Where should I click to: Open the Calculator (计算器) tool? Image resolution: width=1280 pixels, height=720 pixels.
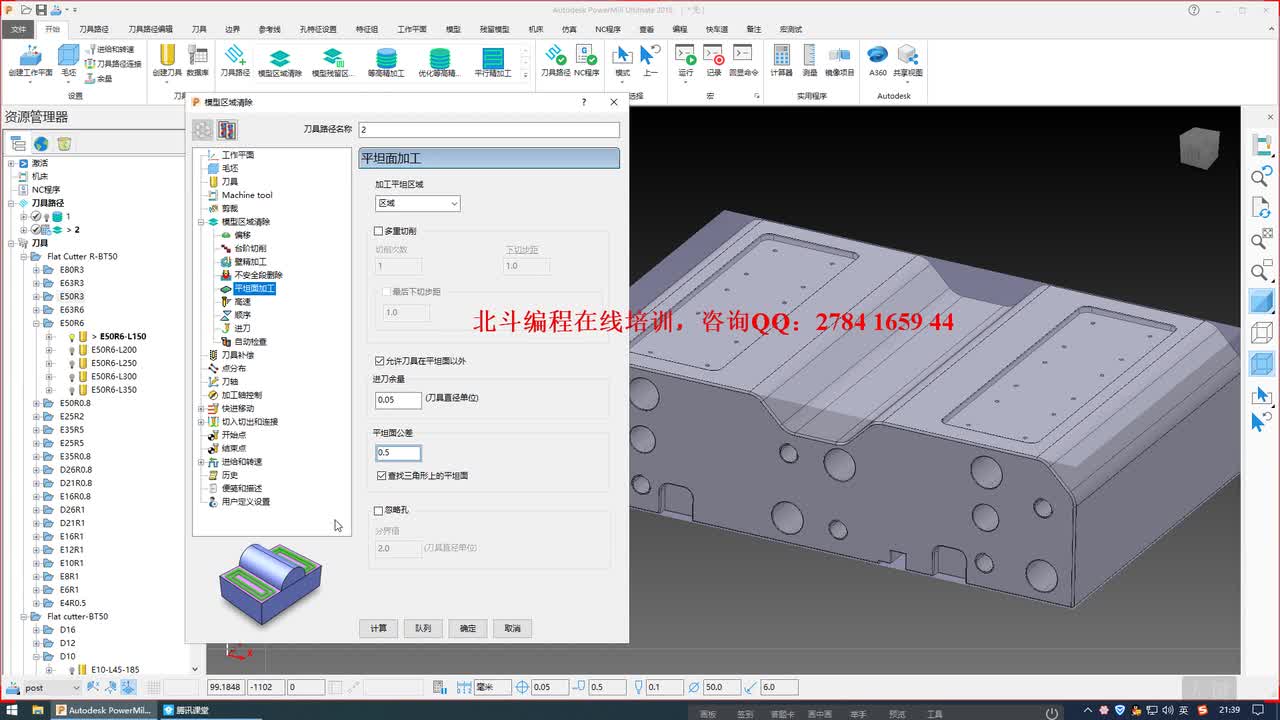point(781,60)
